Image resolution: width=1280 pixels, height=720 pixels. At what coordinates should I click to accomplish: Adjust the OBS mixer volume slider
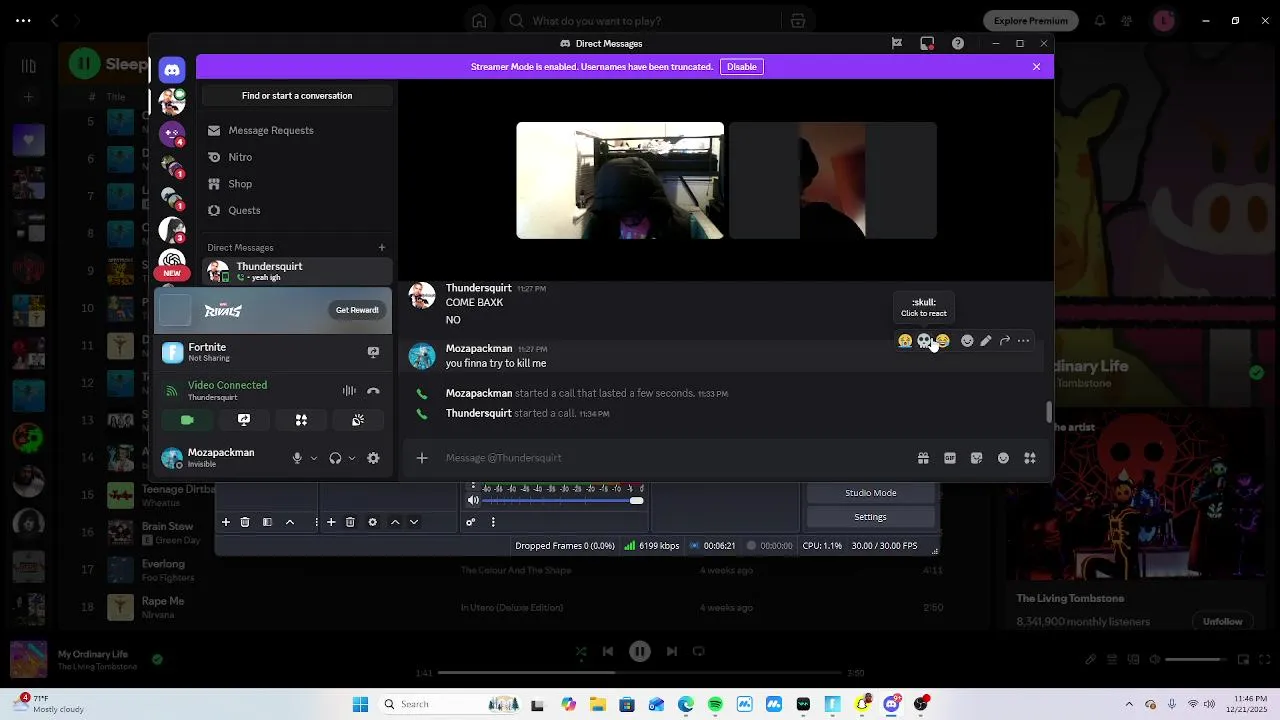[564, 500]
